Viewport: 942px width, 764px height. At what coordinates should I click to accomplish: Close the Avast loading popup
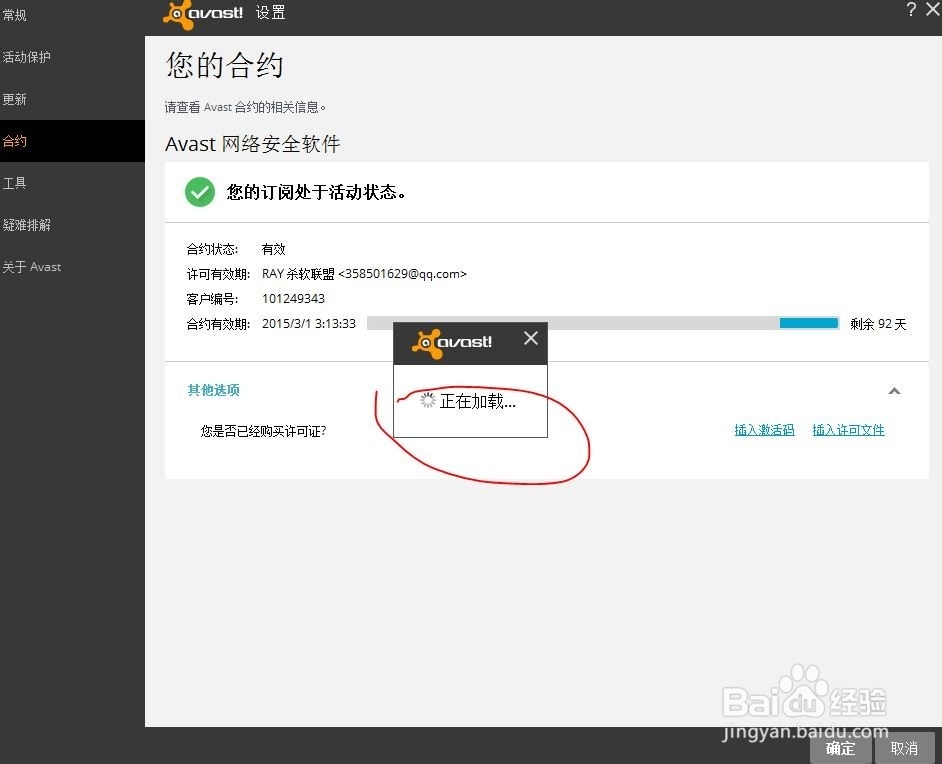[530, 338]
